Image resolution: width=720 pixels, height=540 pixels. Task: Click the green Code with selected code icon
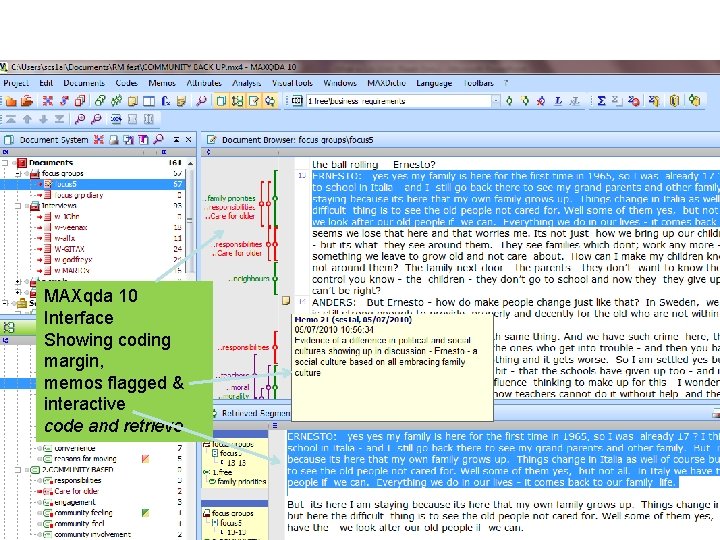509,101
